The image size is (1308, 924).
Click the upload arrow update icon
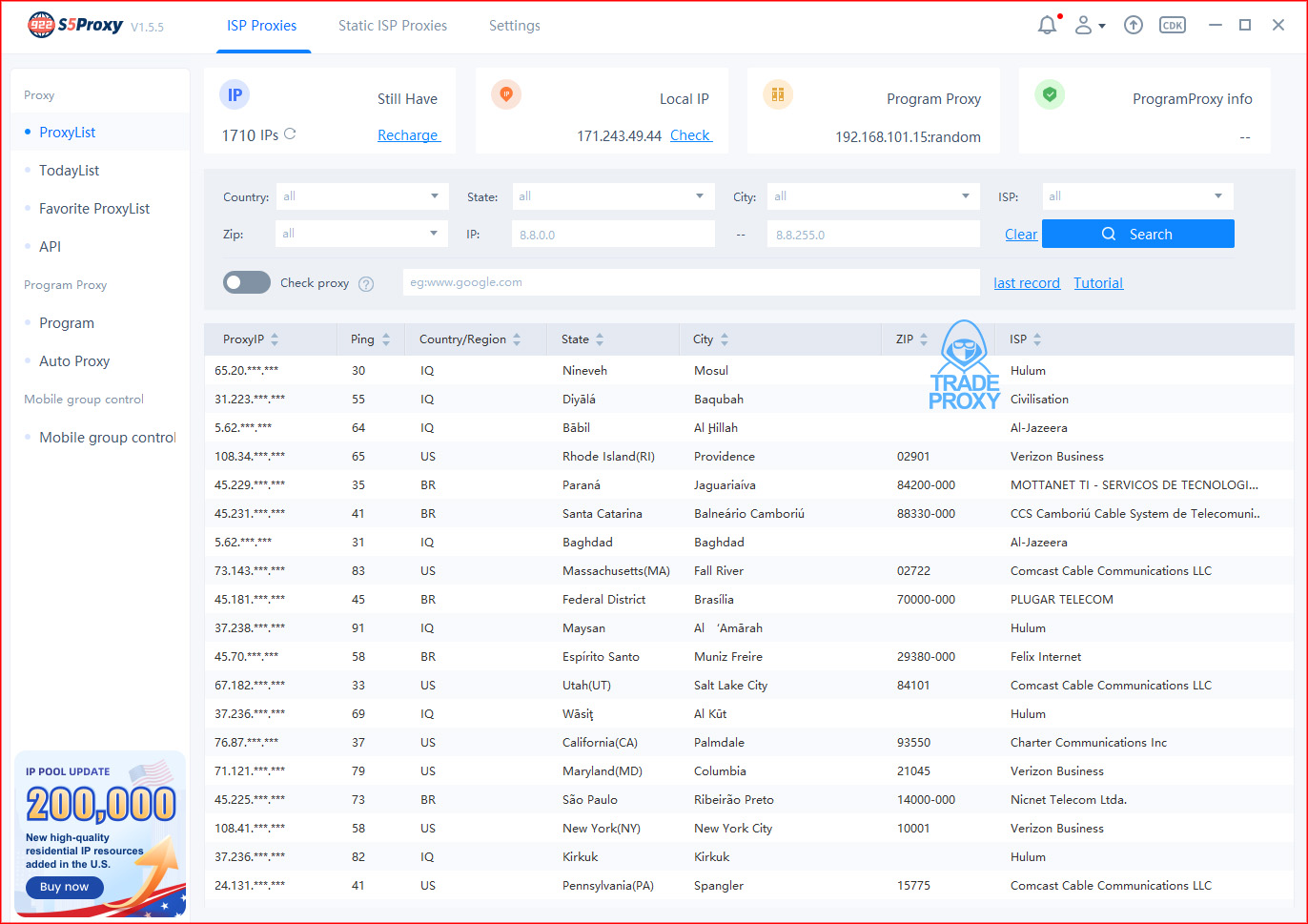(1133, 26)
